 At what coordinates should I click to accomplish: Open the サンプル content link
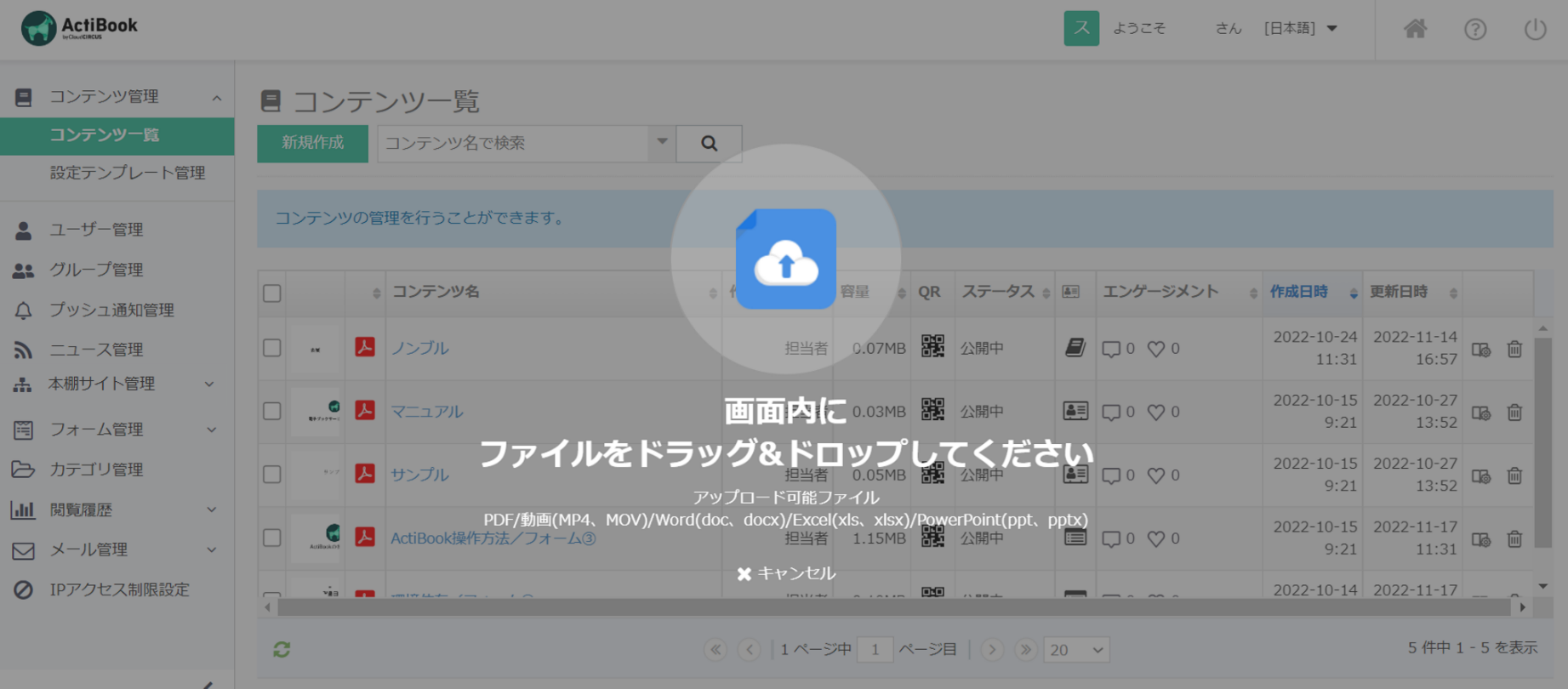tap(419, 475)
